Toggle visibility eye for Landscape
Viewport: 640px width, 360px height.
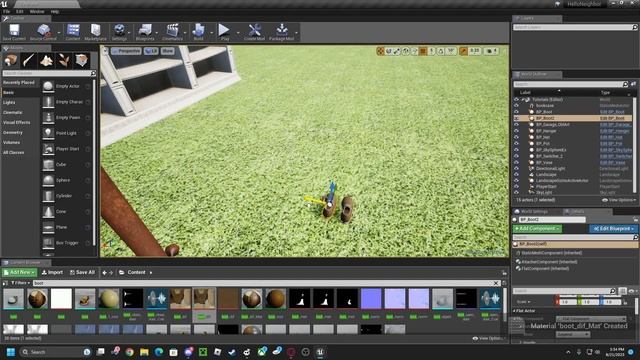coord(516,175)
